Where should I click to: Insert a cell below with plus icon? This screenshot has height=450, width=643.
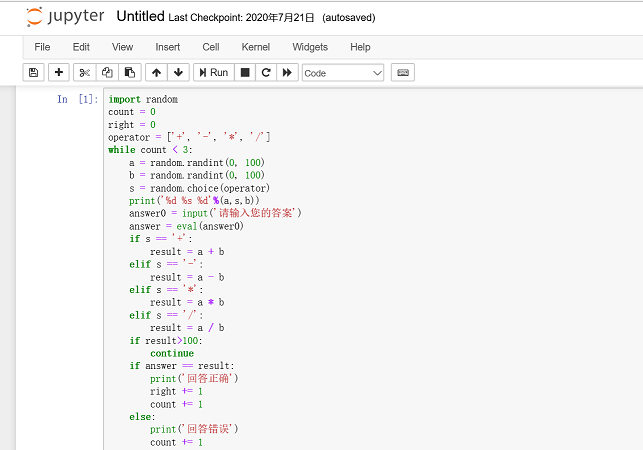click(59, 73)
